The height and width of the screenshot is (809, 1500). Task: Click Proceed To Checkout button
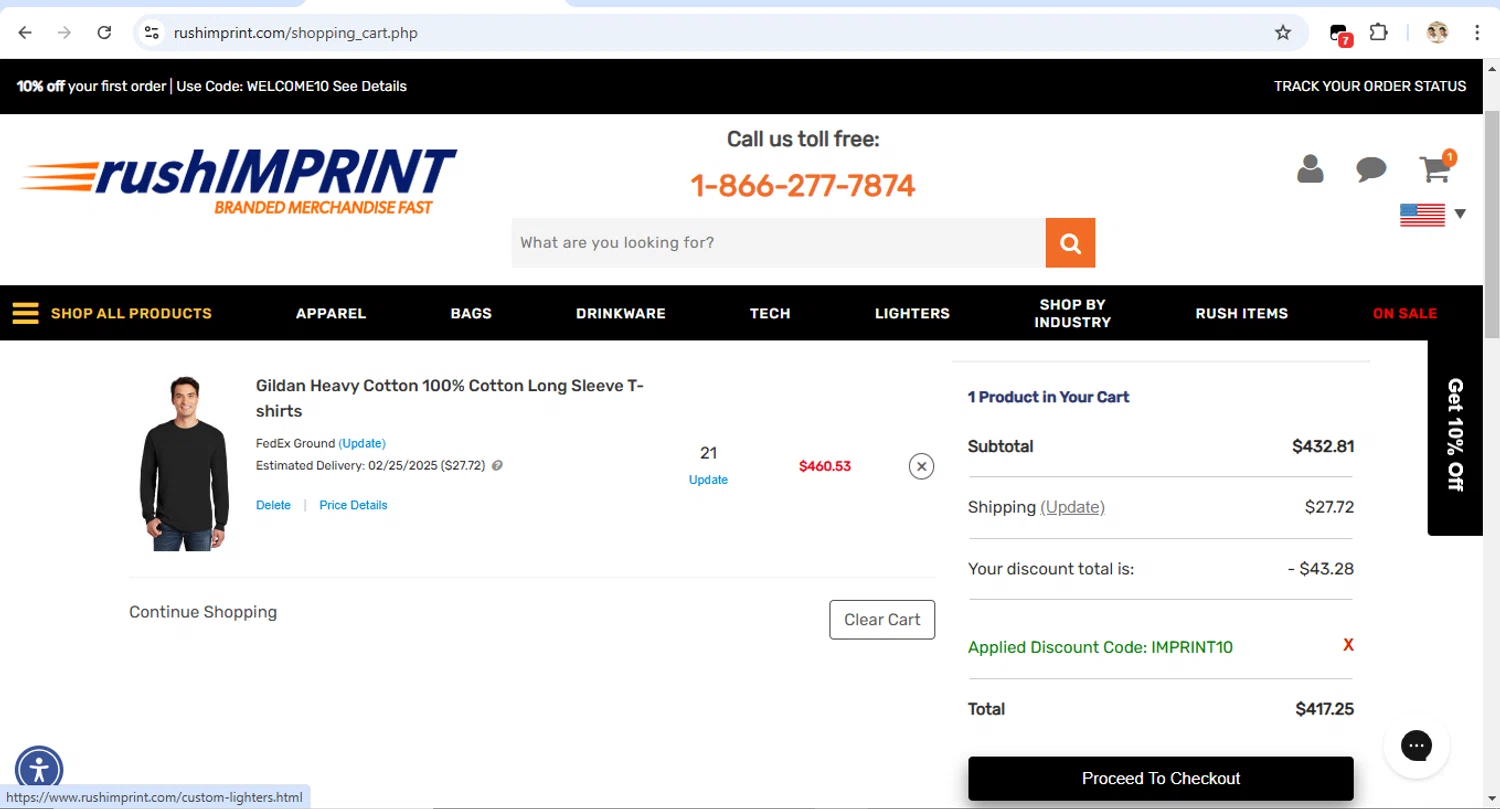1161,778
